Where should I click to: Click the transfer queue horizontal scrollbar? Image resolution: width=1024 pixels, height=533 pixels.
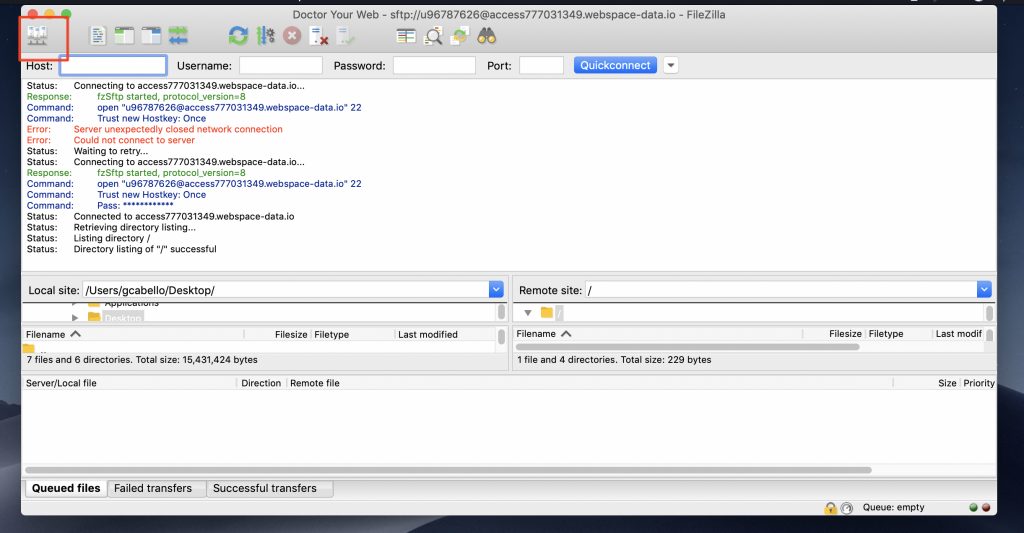click(448, 470)
